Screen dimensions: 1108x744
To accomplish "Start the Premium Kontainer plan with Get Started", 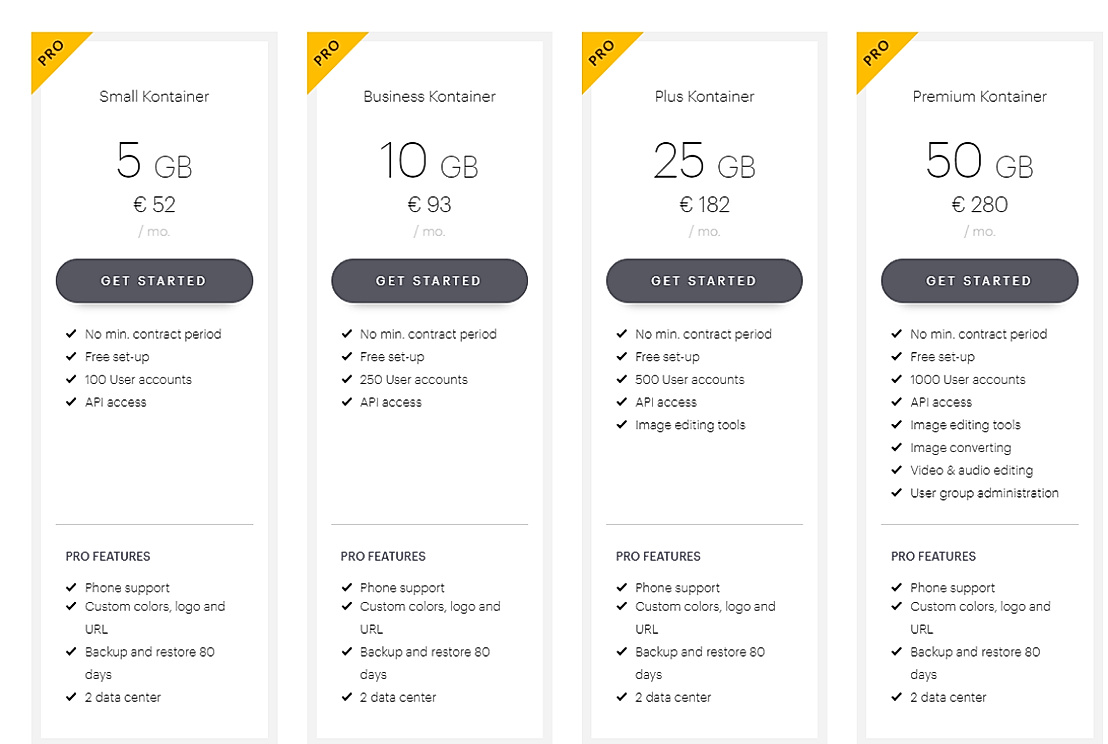I will pos(979,281).
